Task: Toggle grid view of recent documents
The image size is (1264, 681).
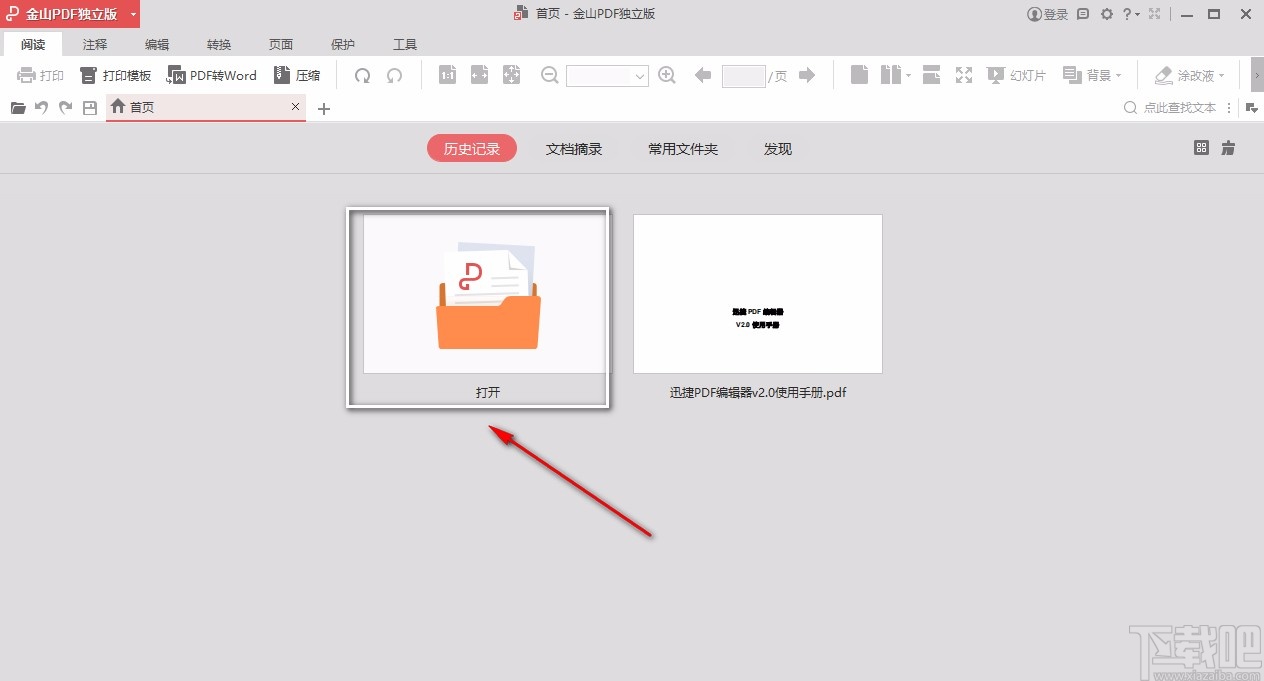Action: 1201,147
